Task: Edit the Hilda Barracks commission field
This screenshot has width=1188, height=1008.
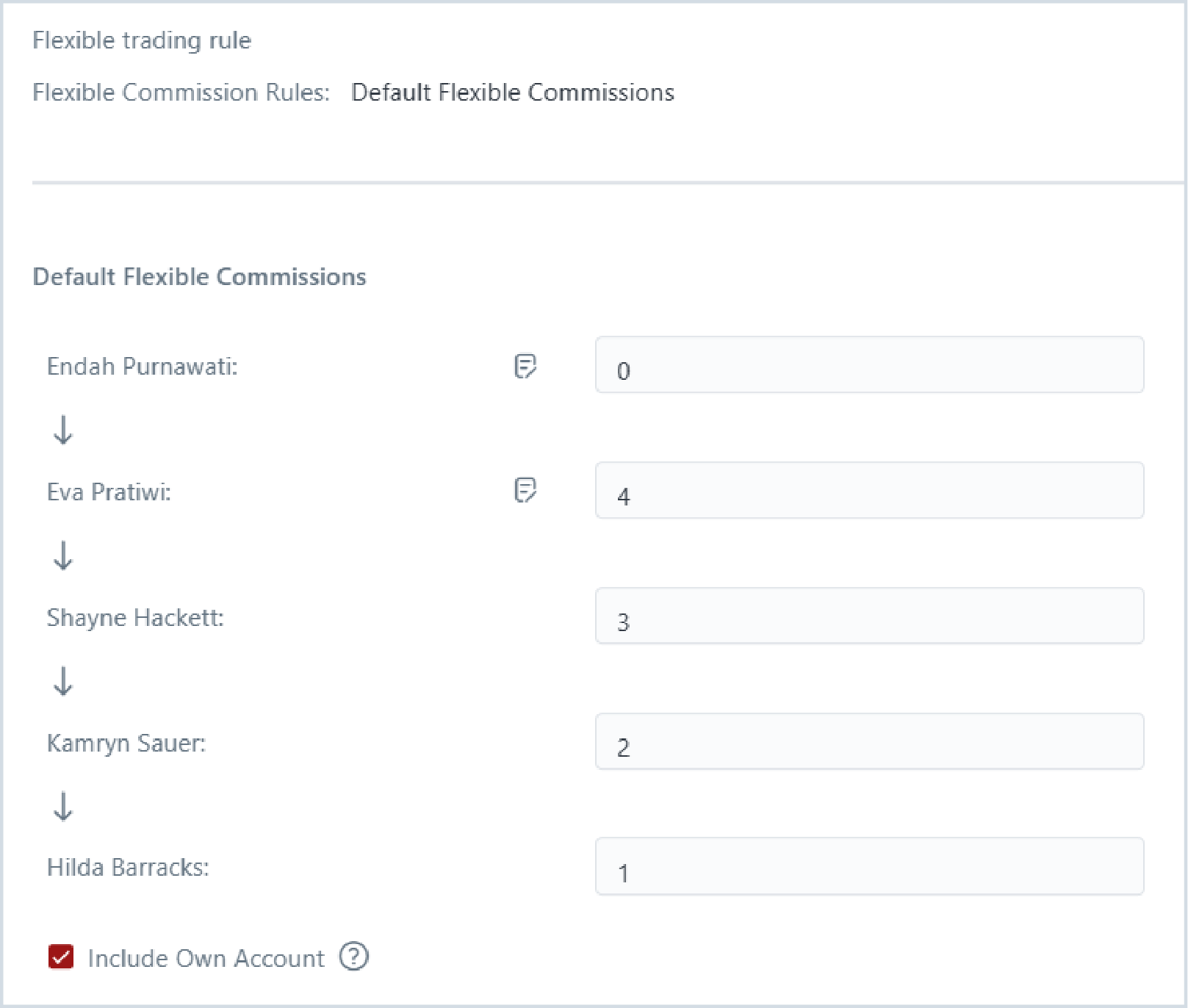Action: [x=868, y=866]
